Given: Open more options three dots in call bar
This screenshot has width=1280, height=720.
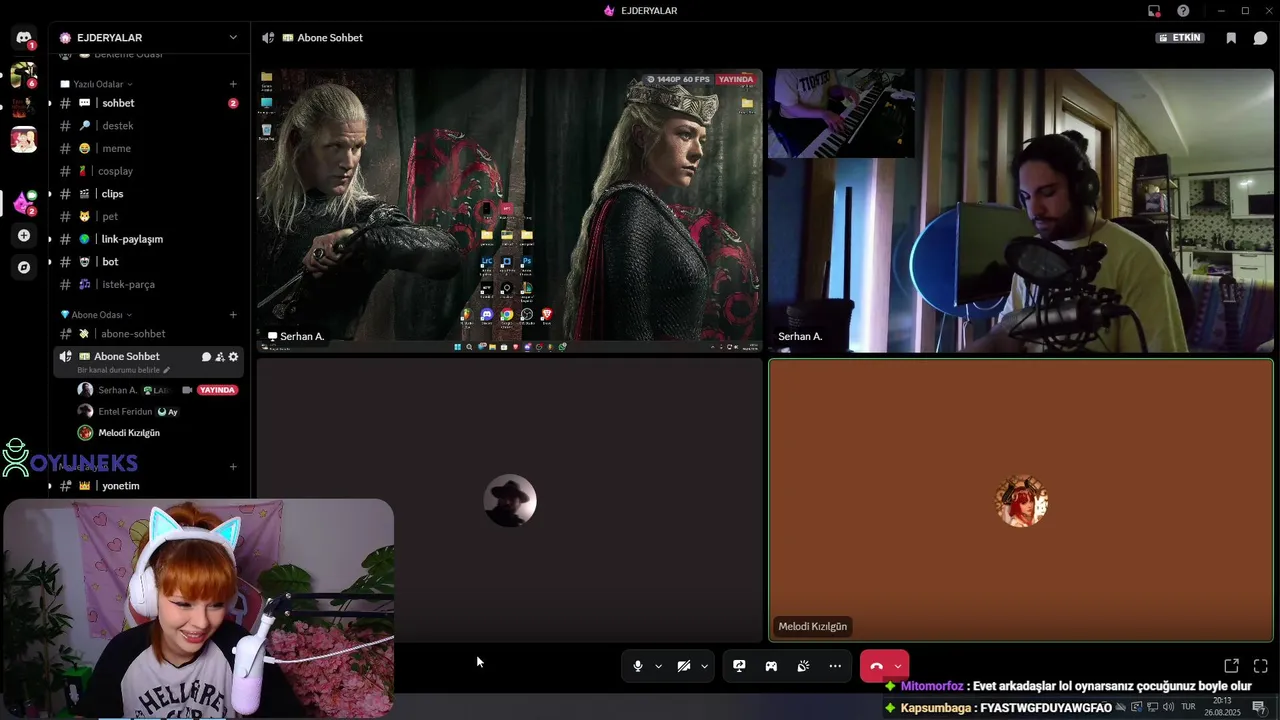Looking at the screenshot, I should click(x=835, y=666).
